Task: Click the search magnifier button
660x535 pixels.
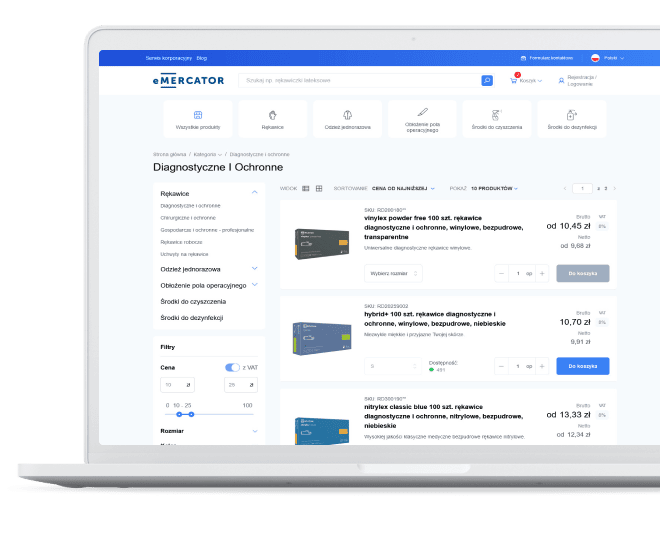Action: (x=487, y=80)
